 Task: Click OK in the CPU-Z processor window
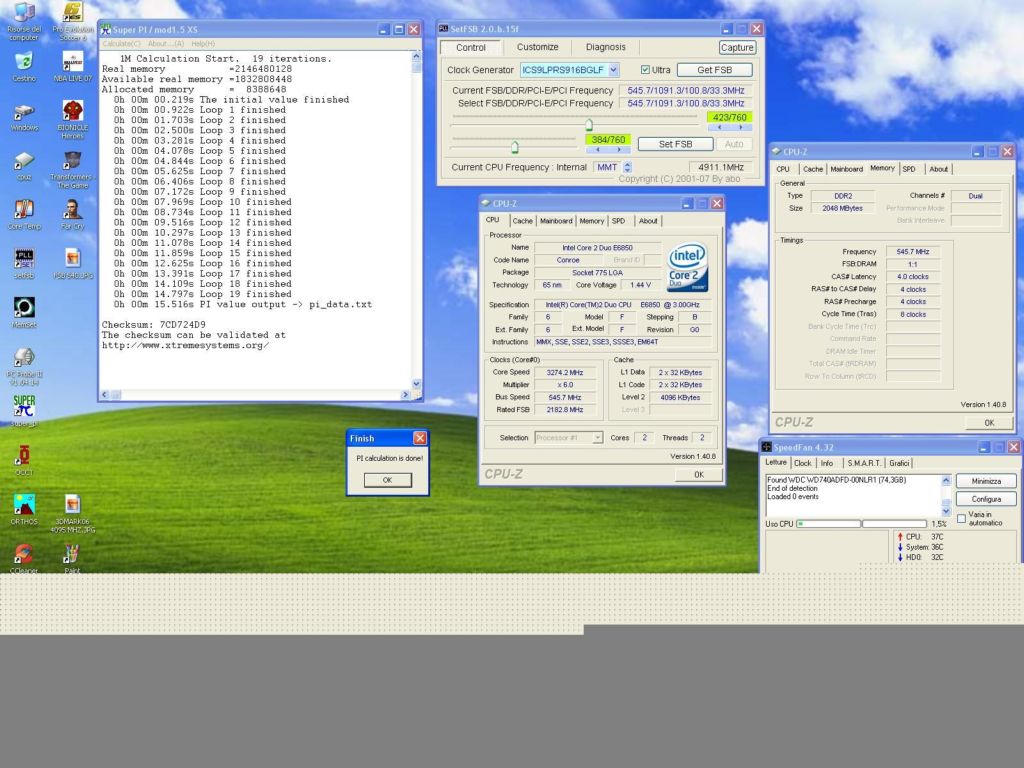(x=699, y=474)
